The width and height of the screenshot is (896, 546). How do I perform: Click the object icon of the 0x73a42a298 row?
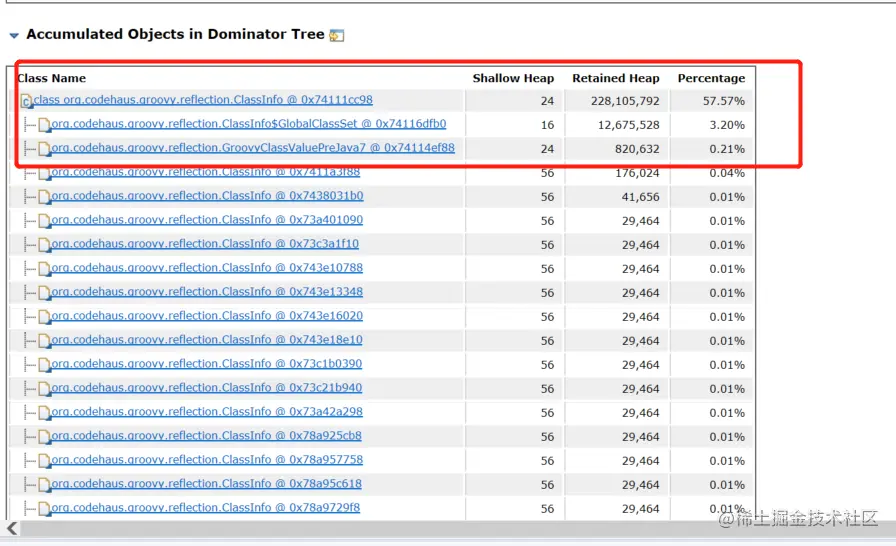coord(45,413)
